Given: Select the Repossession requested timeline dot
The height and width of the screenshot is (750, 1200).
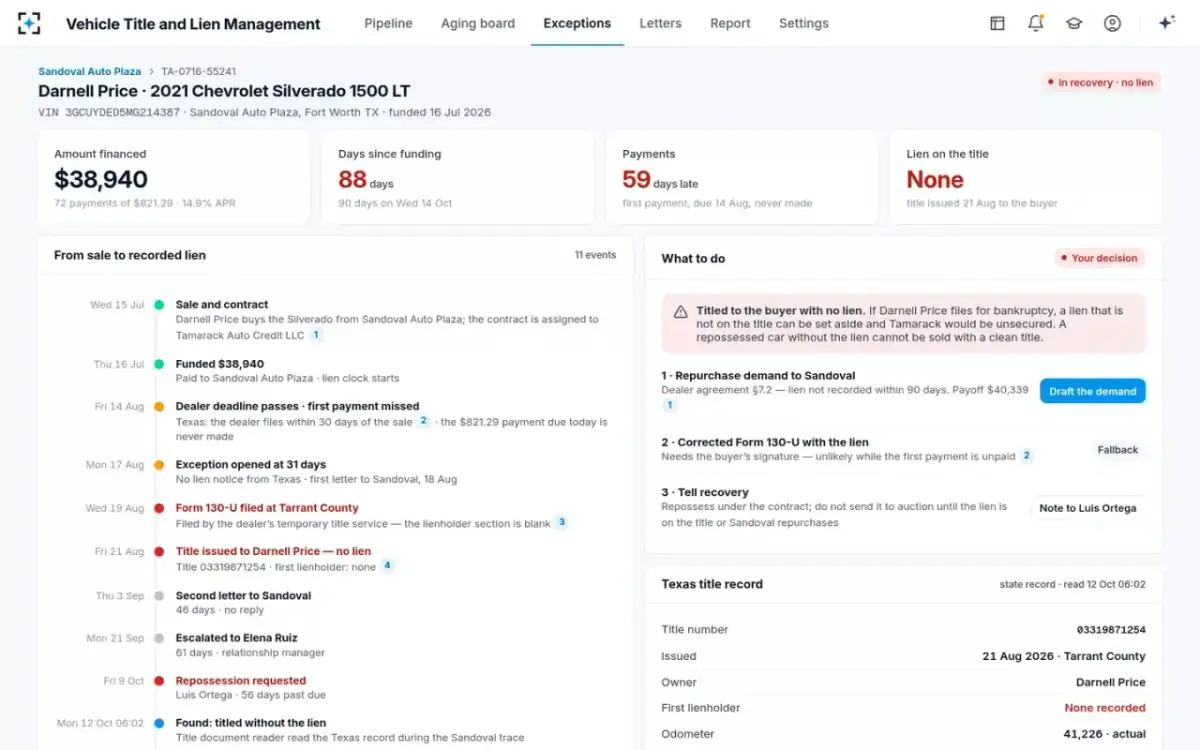Looking at the screenshot, I should tap(159, 681).
